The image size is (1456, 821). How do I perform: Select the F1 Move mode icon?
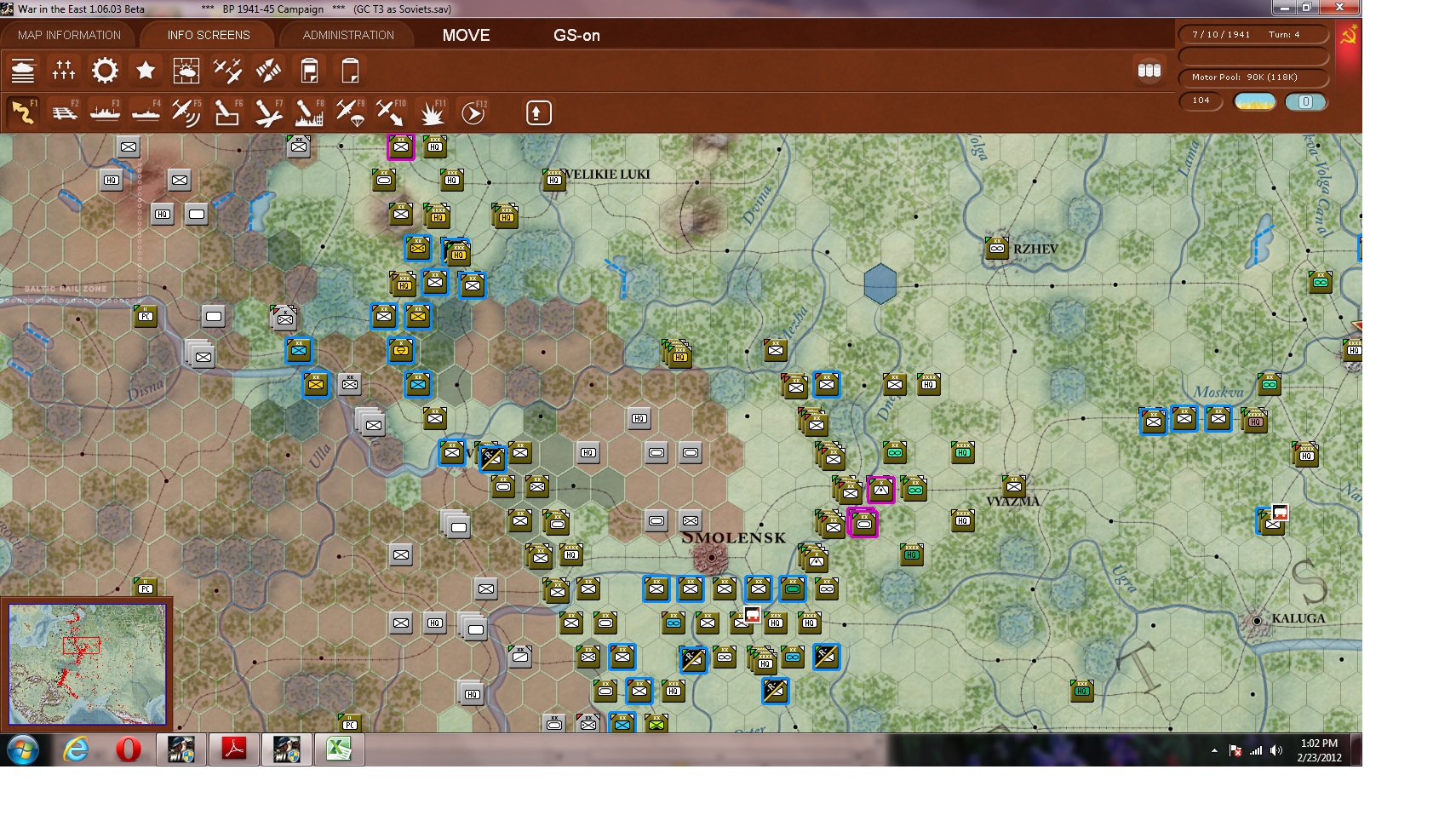[x=23, y=112]
